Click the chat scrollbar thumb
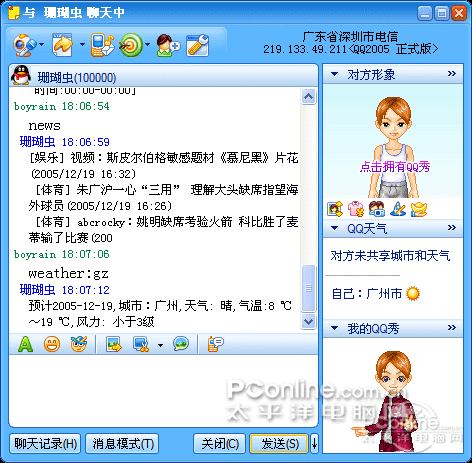 308,288
